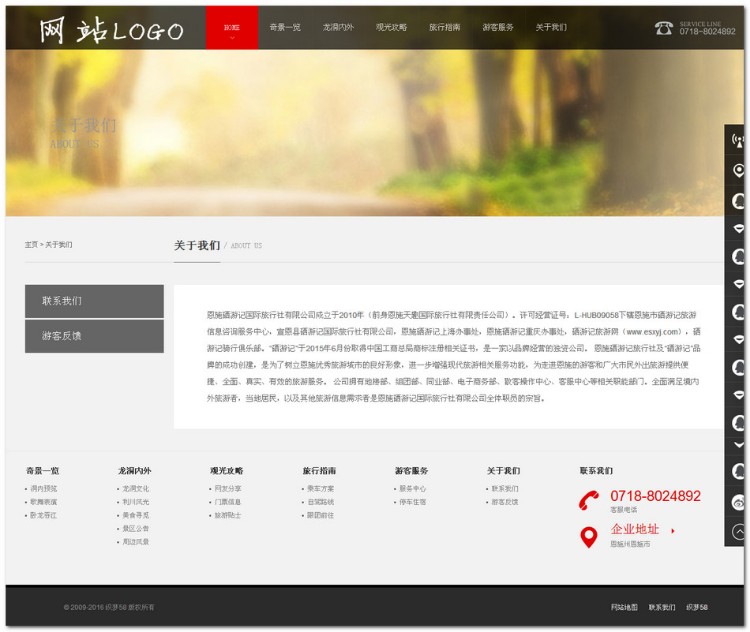The height and width of the screenshot is (632, 750).
Task: Open 旅行指南 in the top navigation
Action: click(444, 27)
